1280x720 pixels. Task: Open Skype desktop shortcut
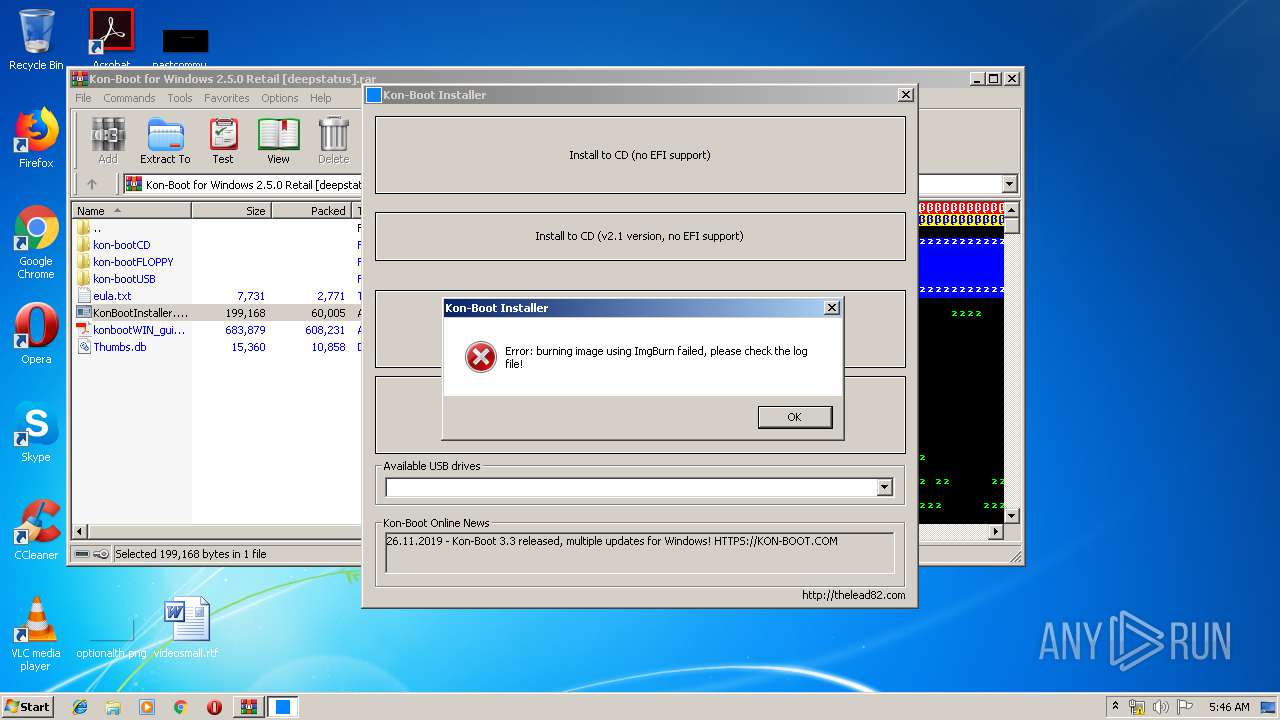[x=36, y=433]
